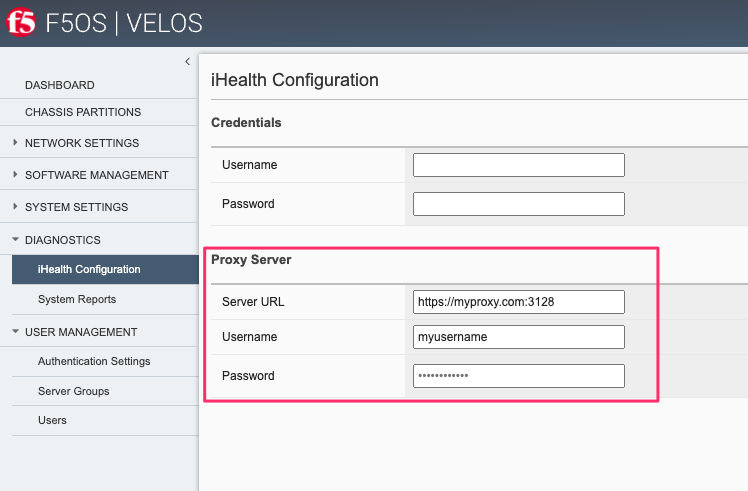This screenshot has width=748, height=491.
Task: Open the Dashboard menu item
Action: coord(60,85)
